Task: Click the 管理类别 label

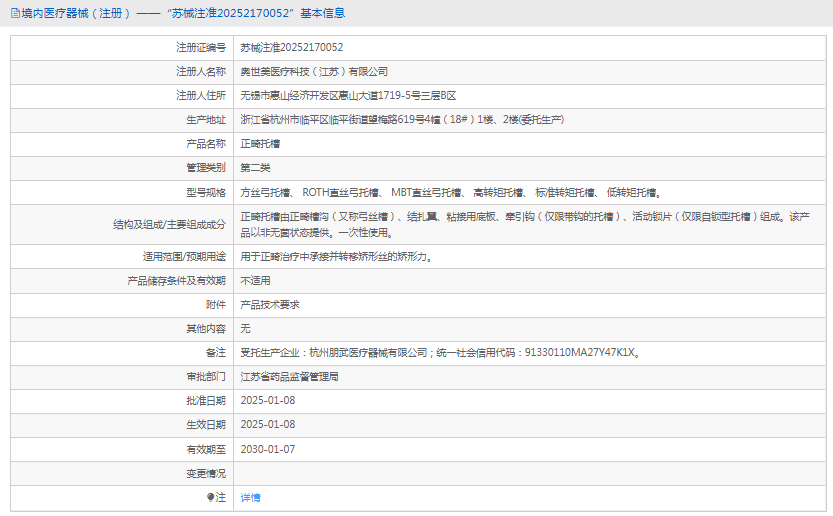Action: [206, 167]
